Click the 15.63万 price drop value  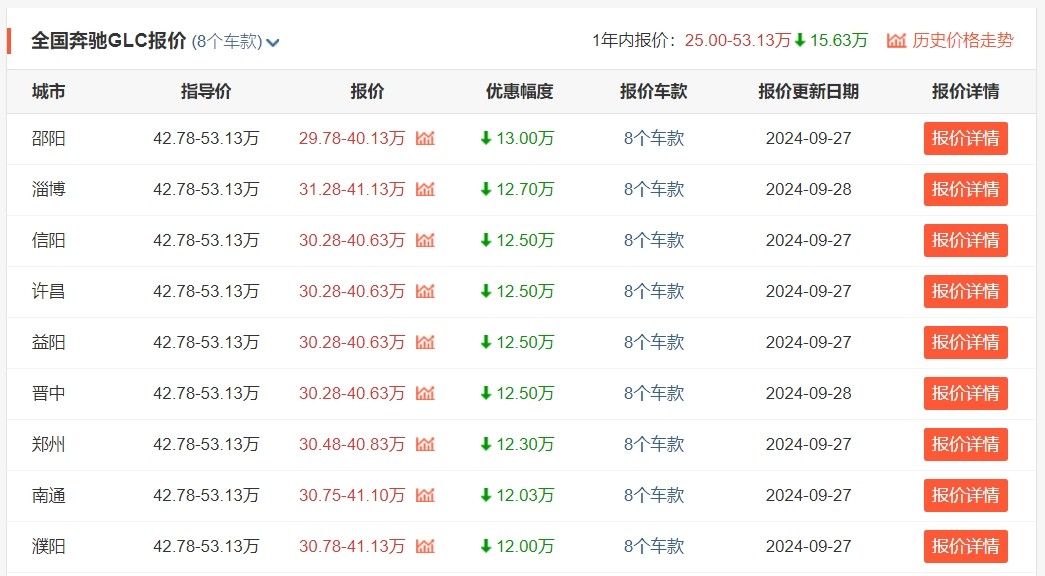coord(838,41)
